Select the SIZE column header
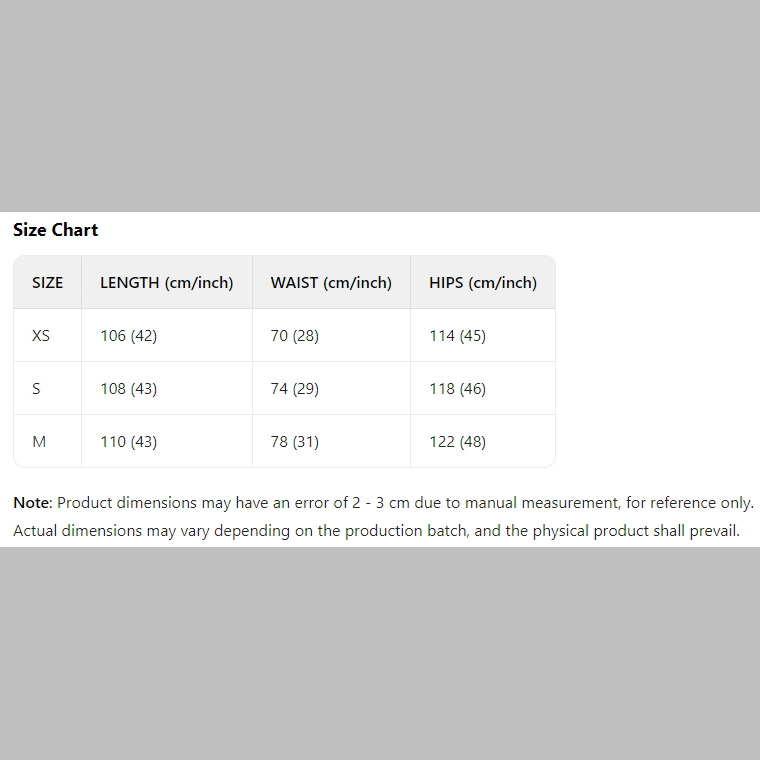The height and width of the screenshot is (760, 760). pyautogui.click(x=48, y=282)
